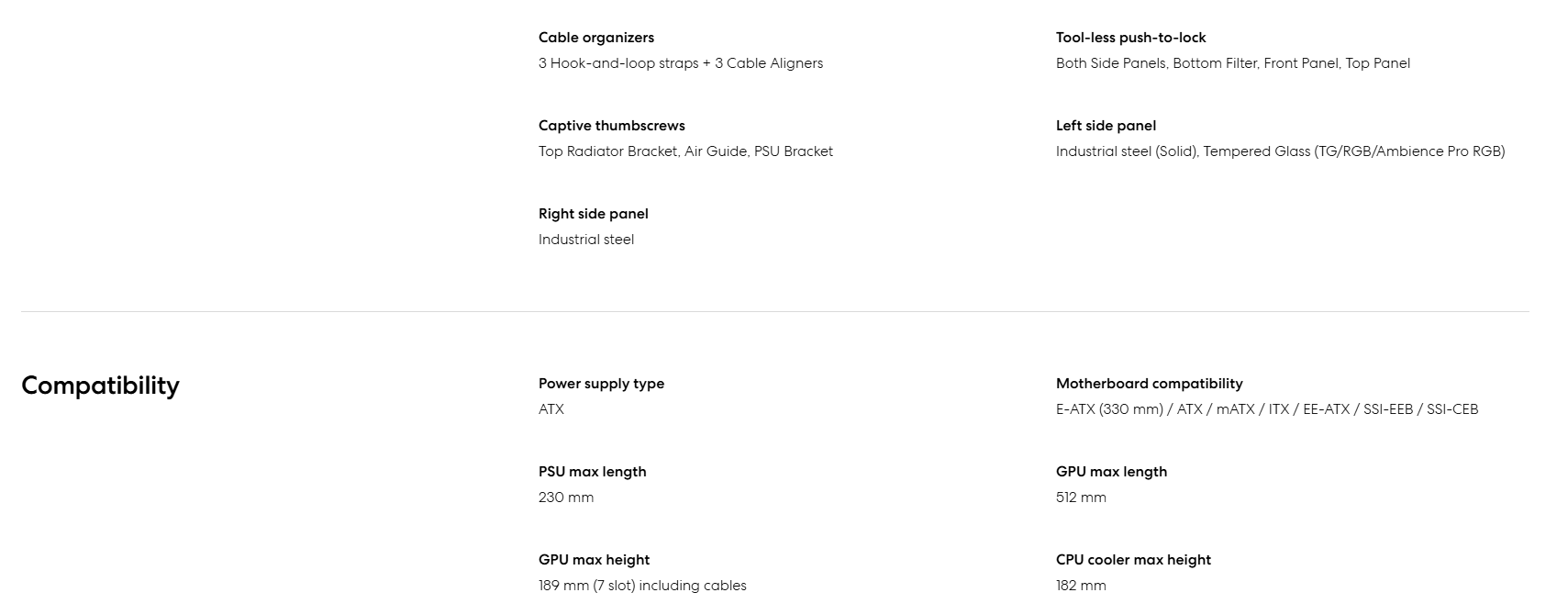This screenshot has height=615, width=1568.
Task: Click the GPU max length label
Action: 1111,472
